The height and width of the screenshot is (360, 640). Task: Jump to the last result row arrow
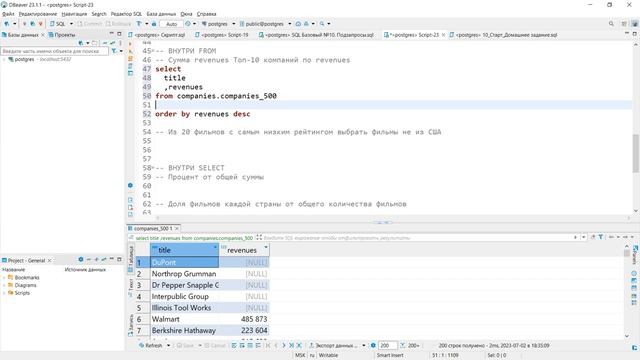tap(291, 346)
